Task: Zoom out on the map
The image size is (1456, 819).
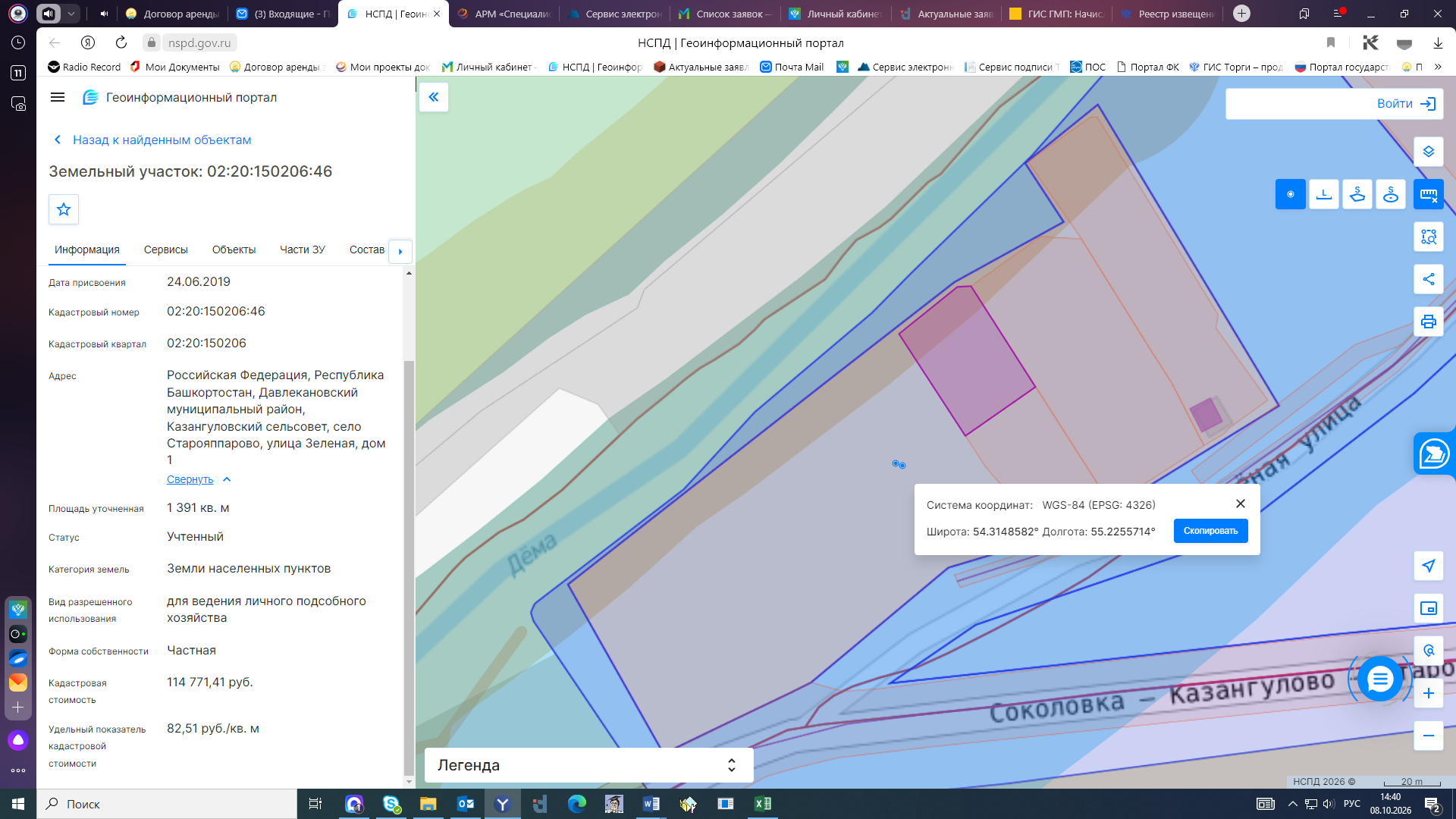Action: point(1429,736)
